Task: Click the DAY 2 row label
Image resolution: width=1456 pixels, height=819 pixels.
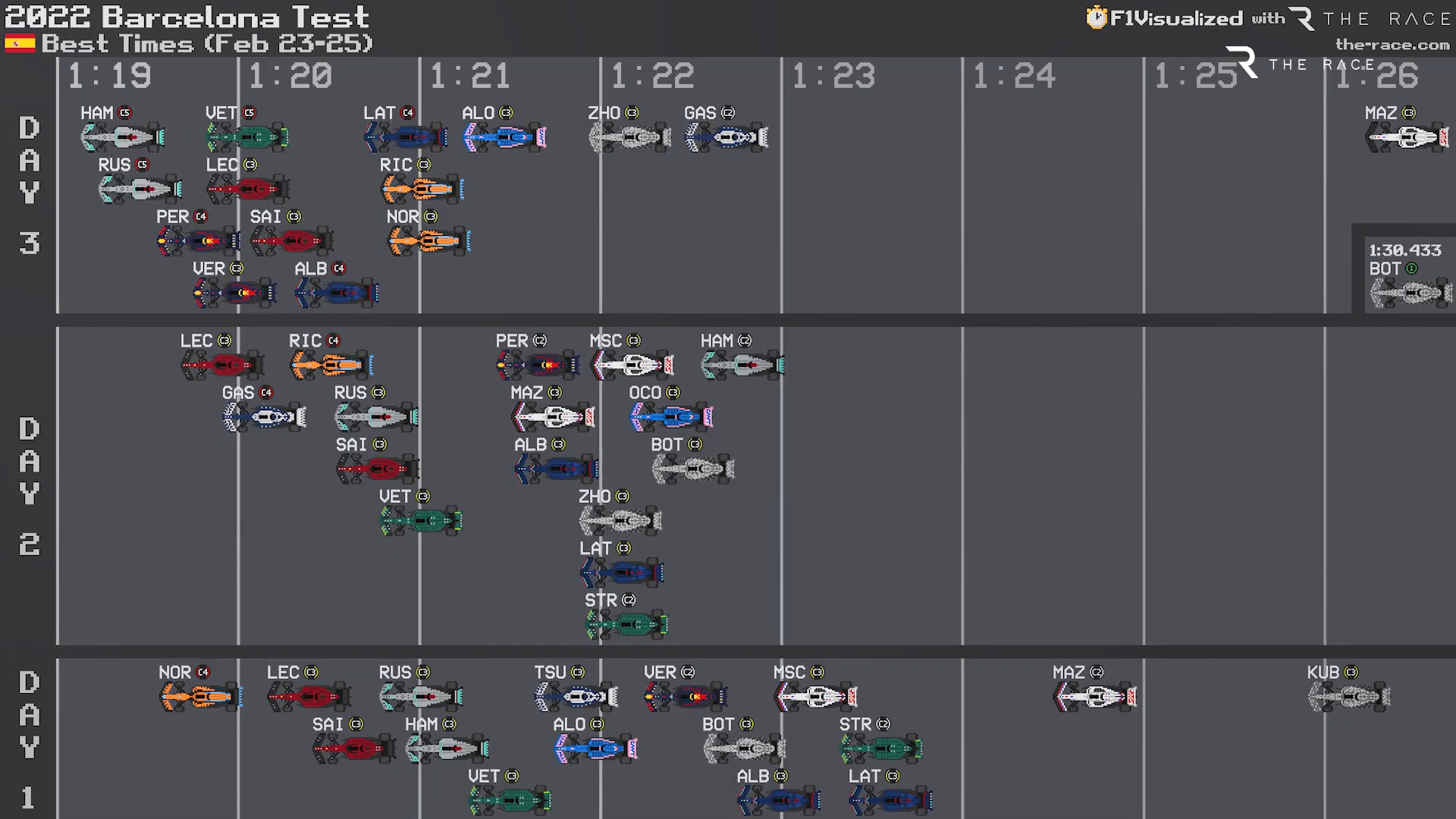Action: (29, 485)
